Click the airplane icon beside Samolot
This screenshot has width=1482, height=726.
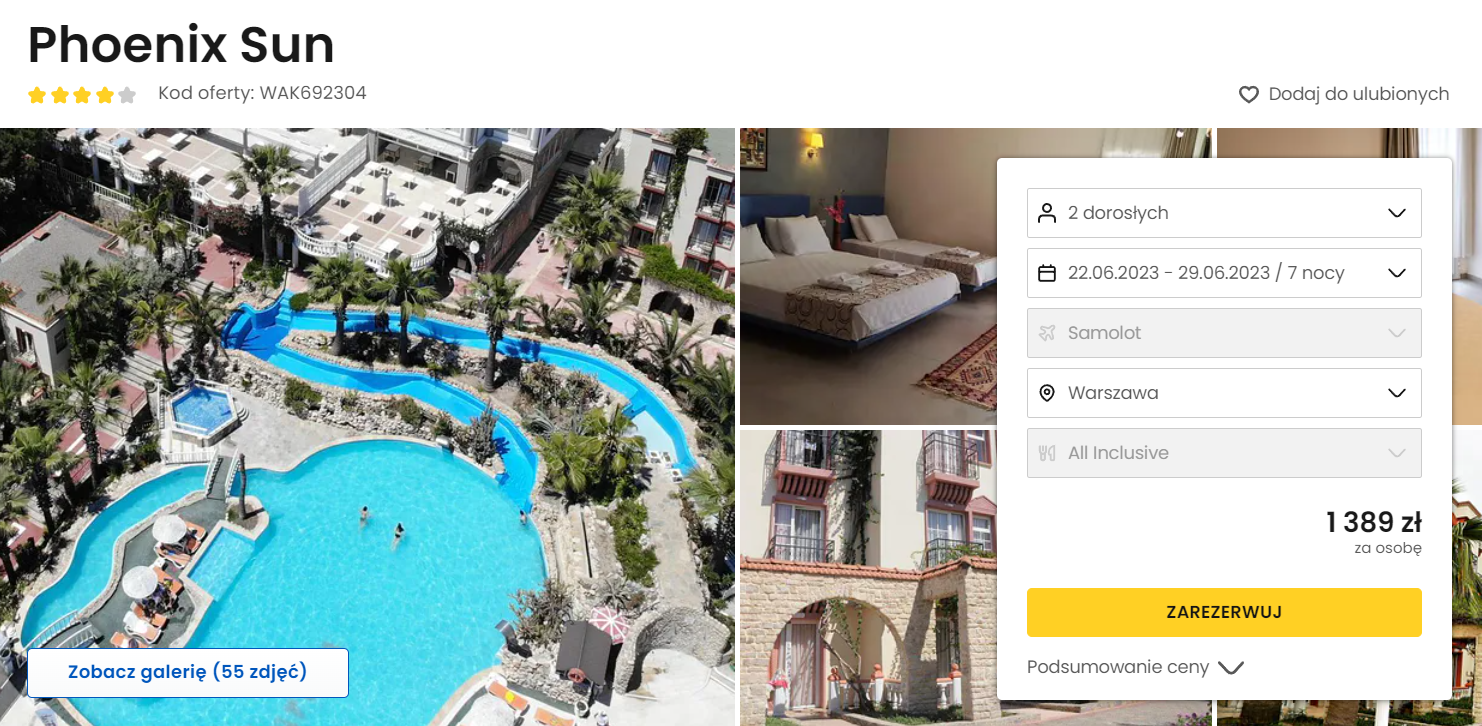pyautogui.click(x=1047, y=333)
